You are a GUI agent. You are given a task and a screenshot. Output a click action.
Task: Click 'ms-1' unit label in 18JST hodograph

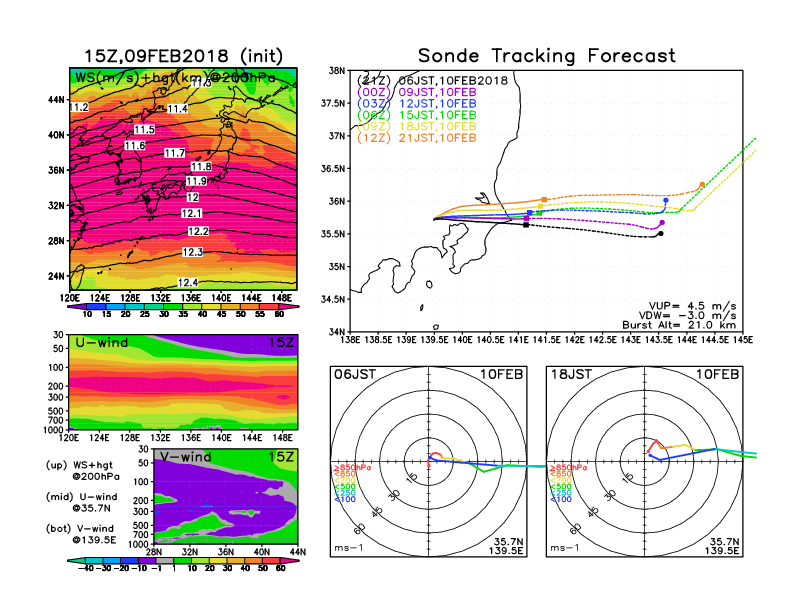pyautogui.click(x=565, y=548)
